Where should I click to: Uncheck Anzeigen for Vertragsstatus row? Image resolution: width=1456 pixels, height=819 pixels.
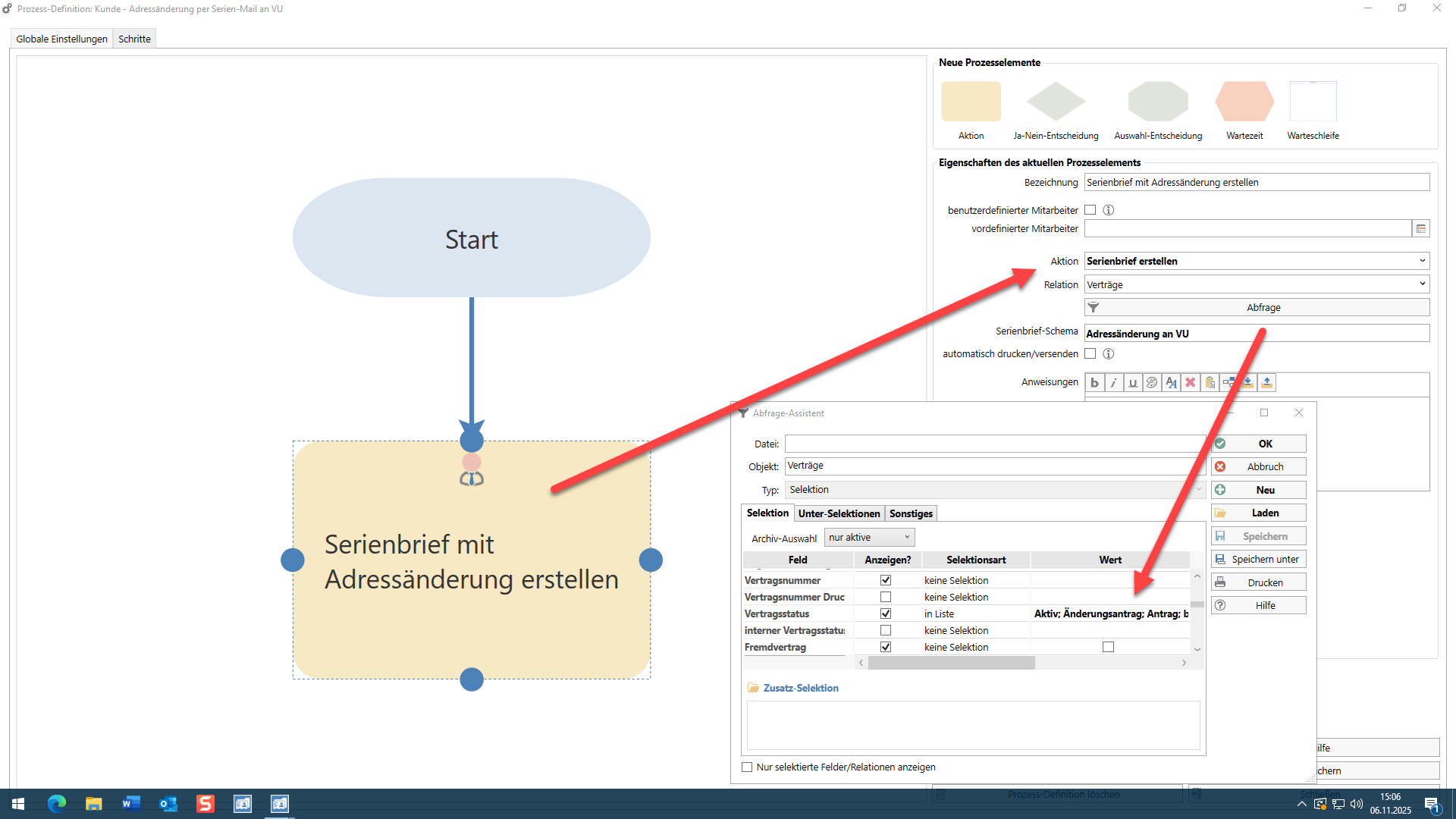(885, 613)
